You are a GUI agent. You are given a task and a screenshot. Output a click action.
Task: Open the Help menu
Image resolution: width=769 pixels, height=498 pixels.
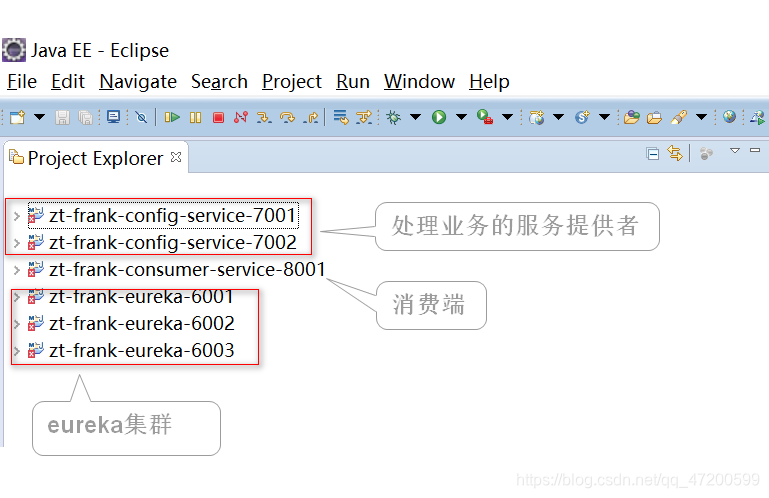(x=489, y=81)
